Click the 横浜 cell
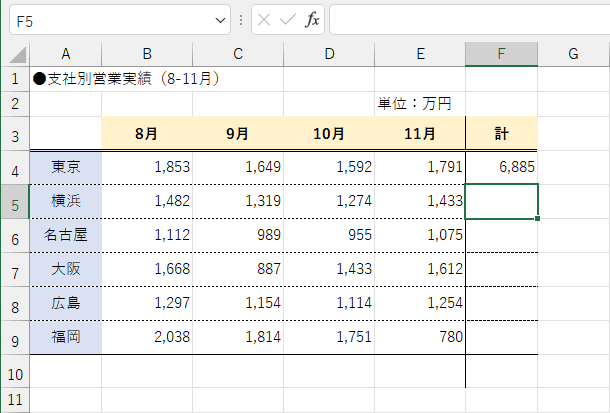This screenshot has width=610, height=413. [x=66, y=201]
